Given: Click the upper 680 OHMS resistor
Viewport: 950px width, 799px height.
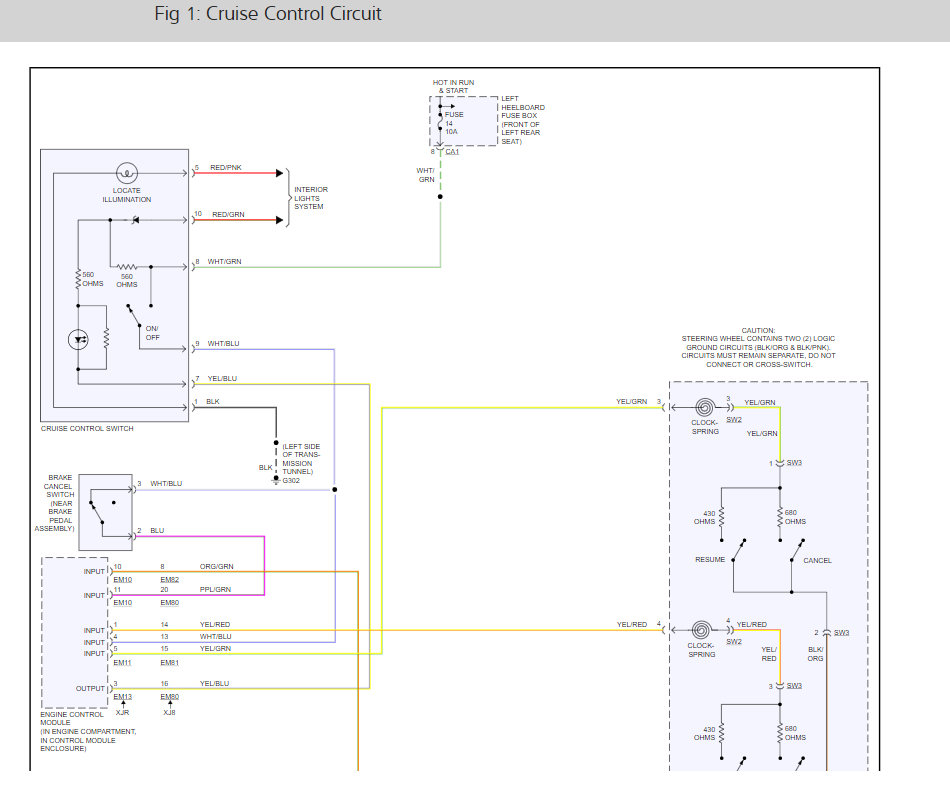Looking at the screenshot, I should click(x=780, y=517).
